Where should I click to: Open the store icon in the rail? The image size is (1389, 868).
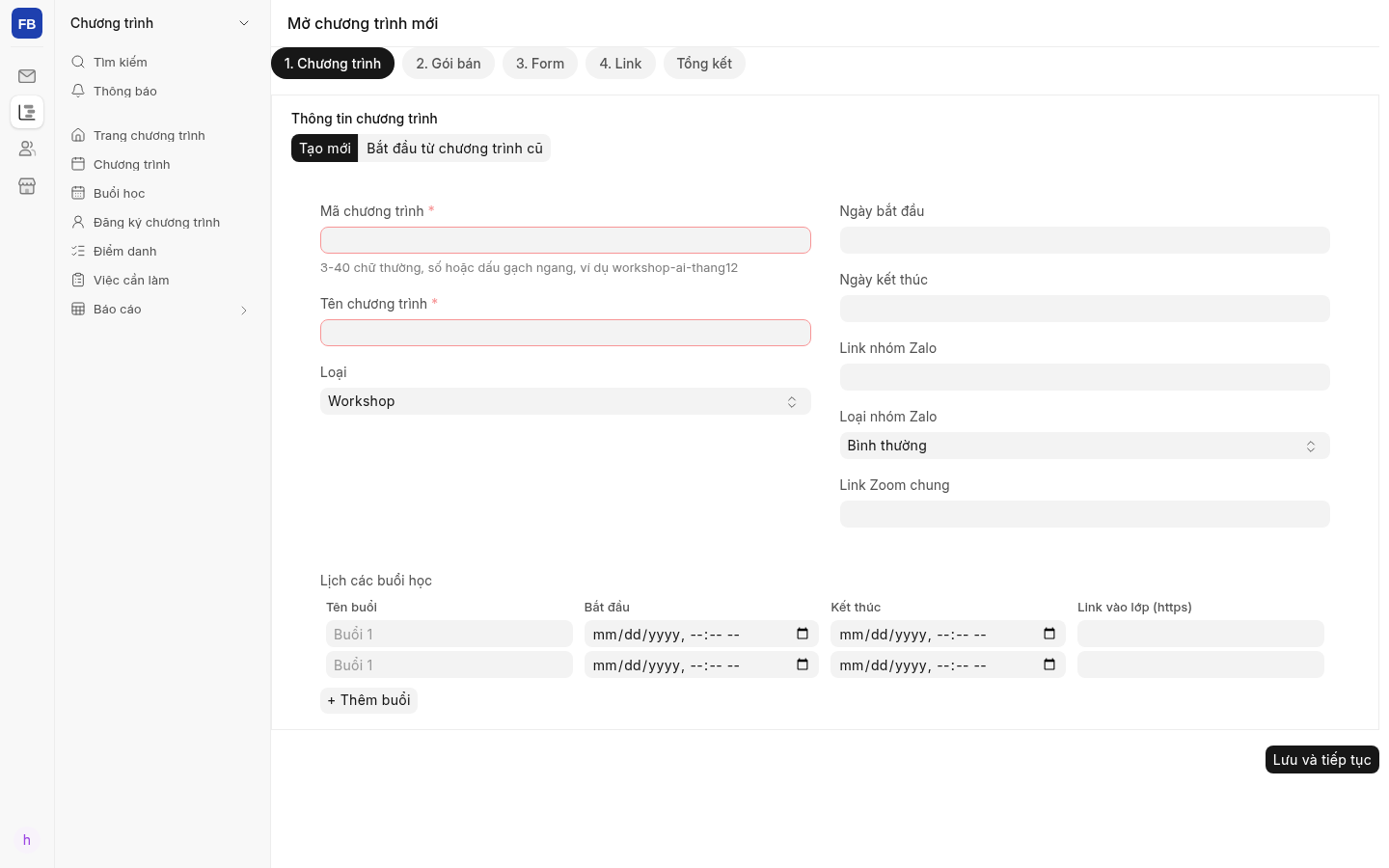point(27,185)
